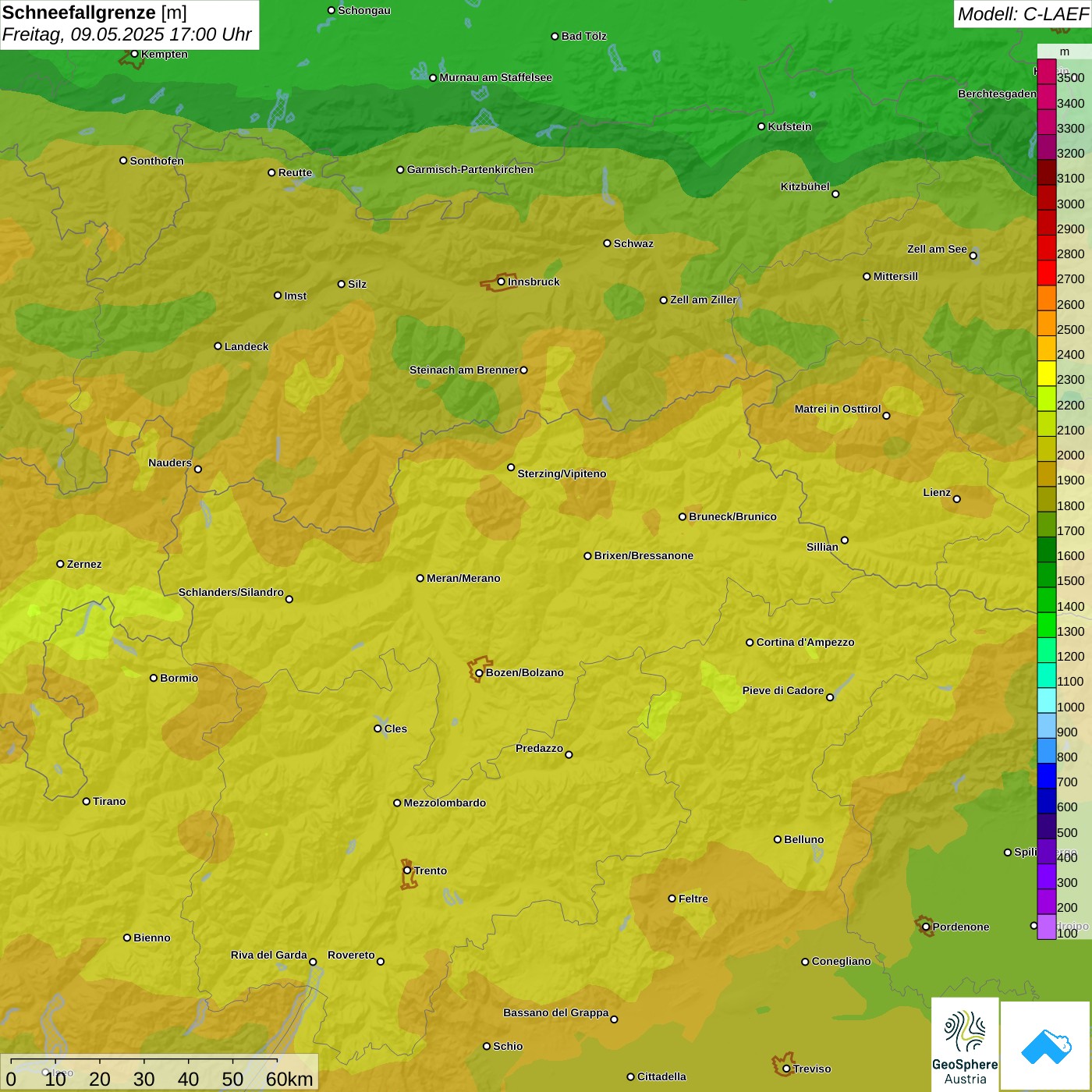Click the 'Steinach am Brenner' label

tap(464, 370)
